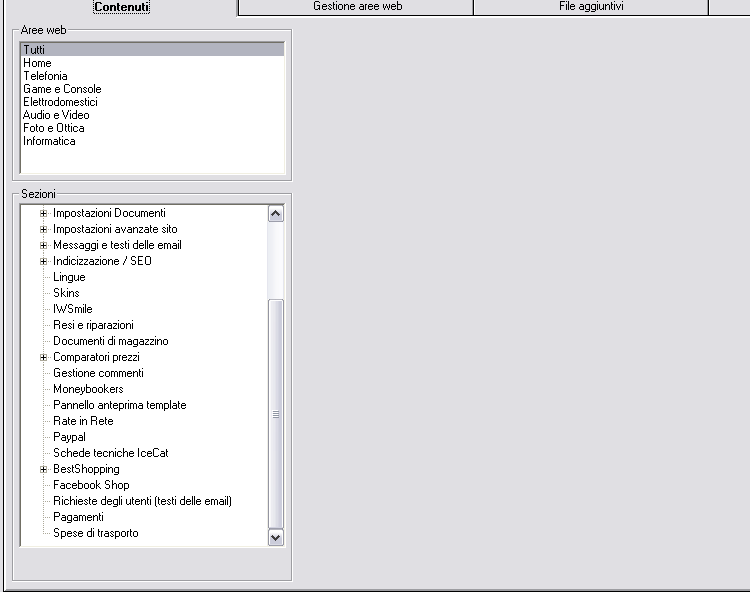Click Sezioni scrollbar up arrow
Screen dimensions: 750x592
click(276, 213)
